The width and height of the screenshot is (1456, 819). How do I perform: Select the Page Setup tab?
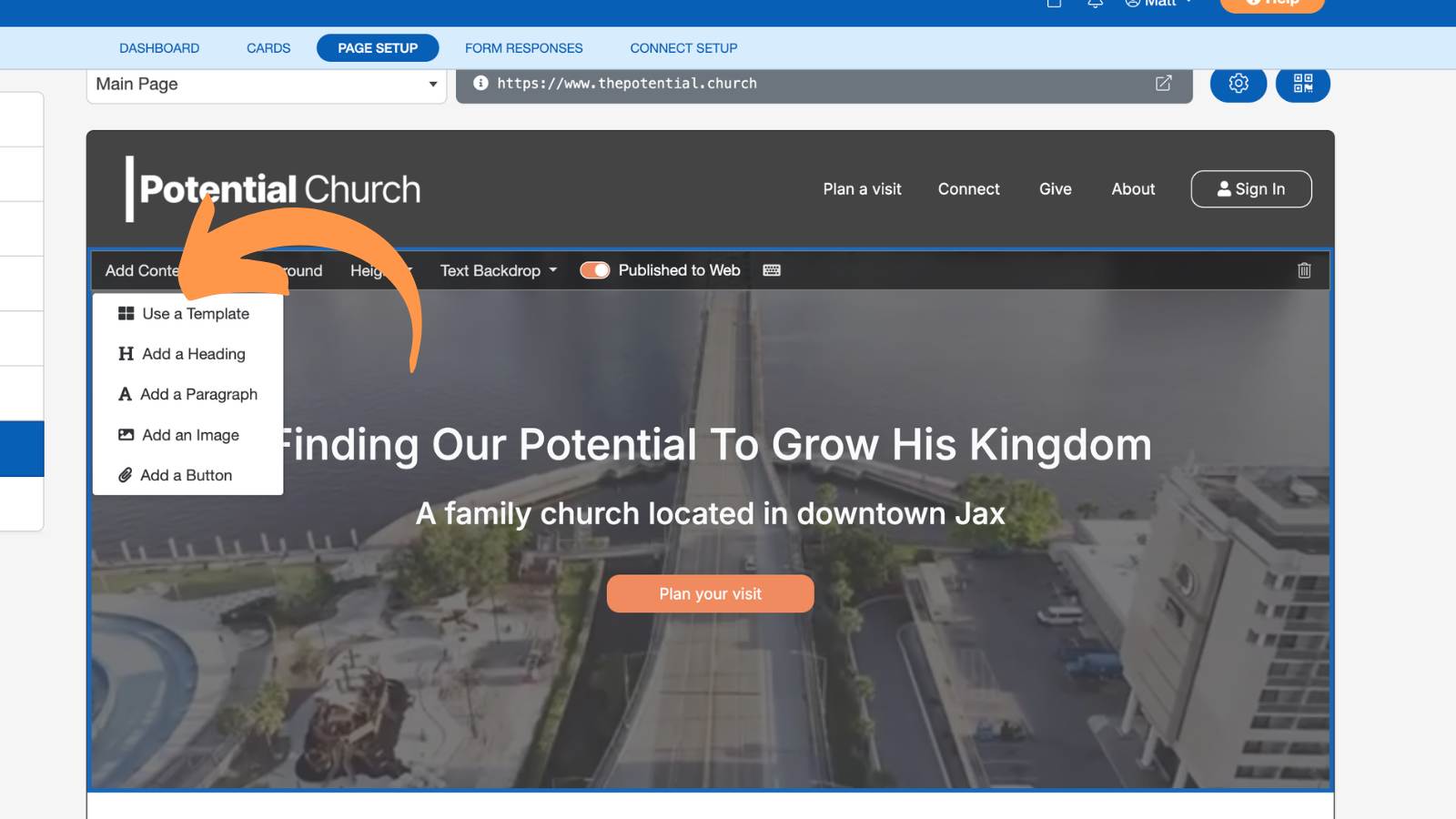[378, 48]
